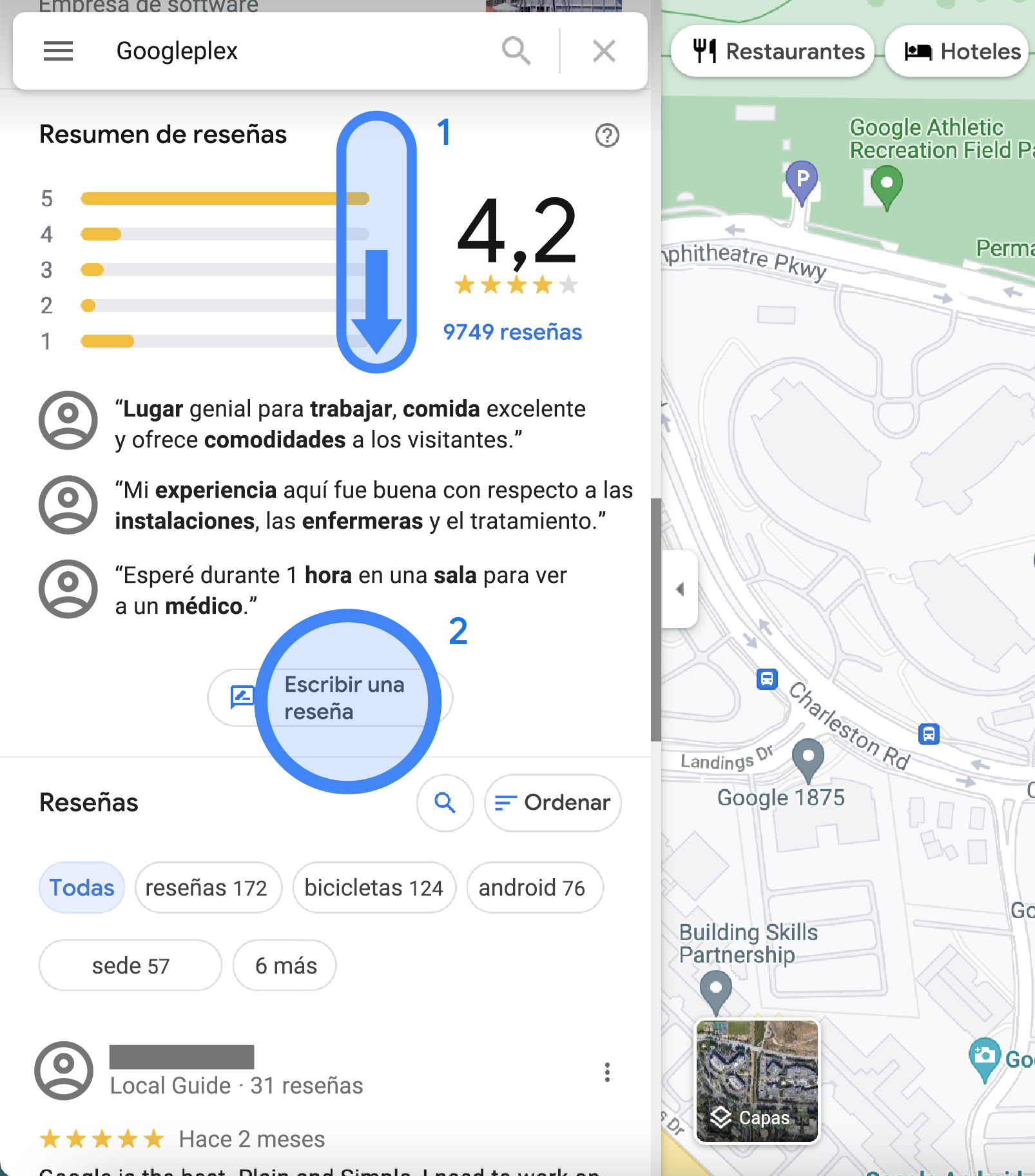Open the Capas layers thumbnail
The width and height of the screenshot is (1035, 1176).
757,1081
